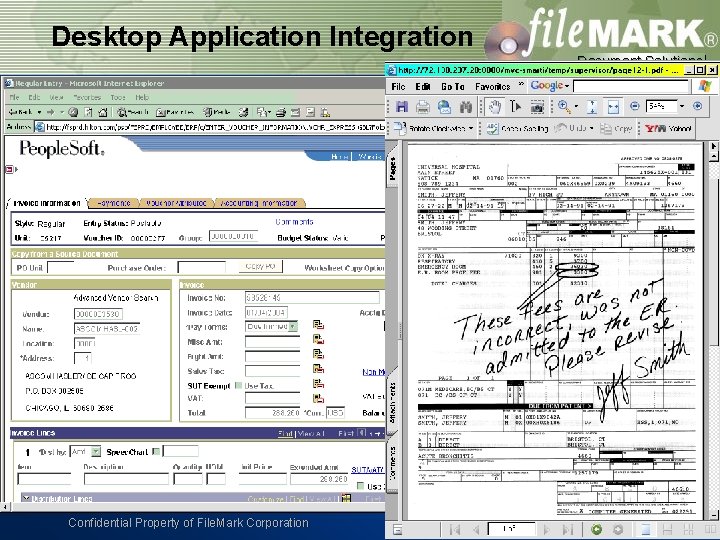This screenshot has height=540, width=720.
Task: Click the Fit Page icon in PDF viewer
Action: click(592, 107)
